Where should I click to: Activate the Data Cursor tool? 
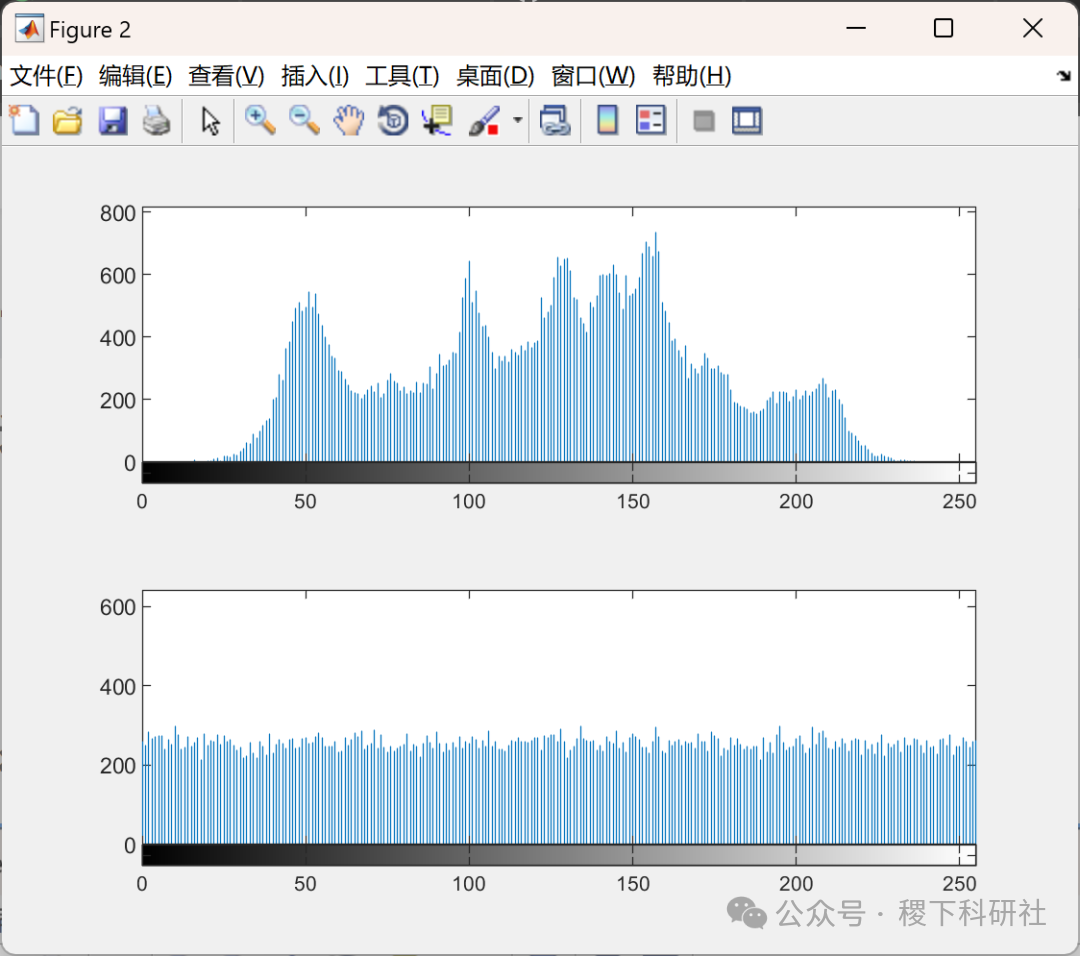[x=437, y=120]
